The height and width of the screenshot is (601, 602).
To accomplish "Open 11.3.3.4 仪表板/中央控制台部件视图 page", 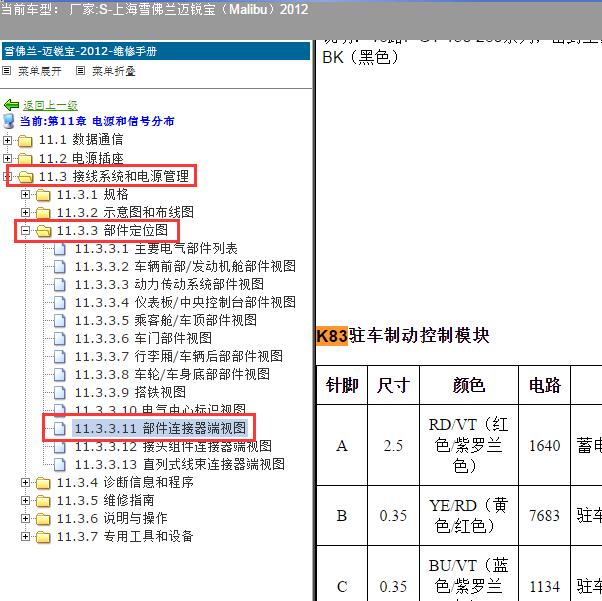I will pos(185,303).
